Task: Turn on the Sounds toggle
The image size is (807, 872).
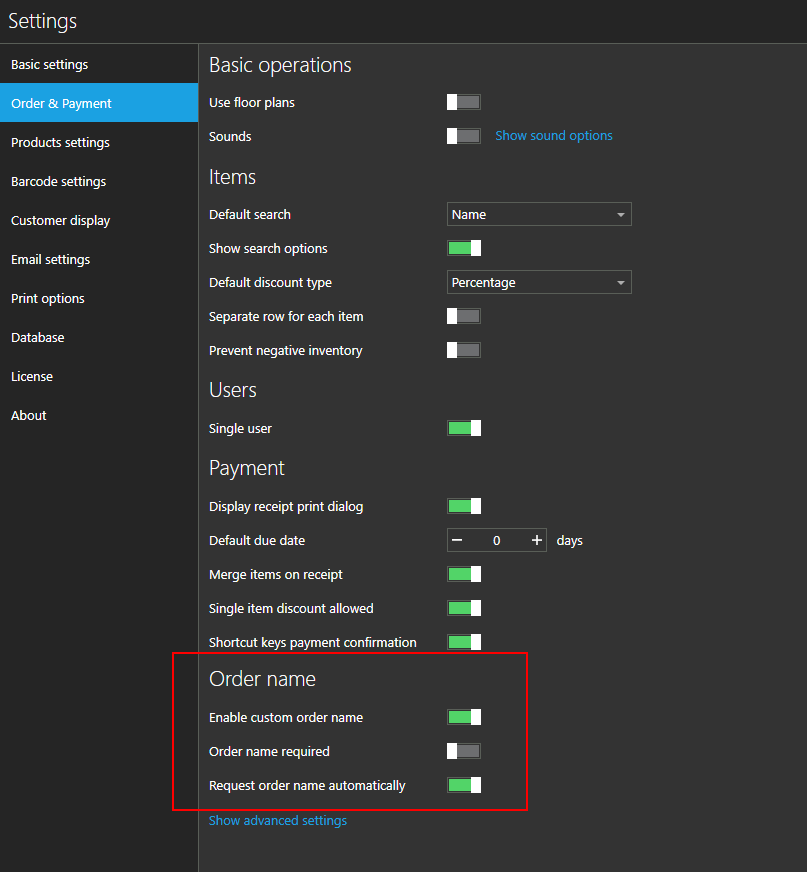Action: coord(463,136)
